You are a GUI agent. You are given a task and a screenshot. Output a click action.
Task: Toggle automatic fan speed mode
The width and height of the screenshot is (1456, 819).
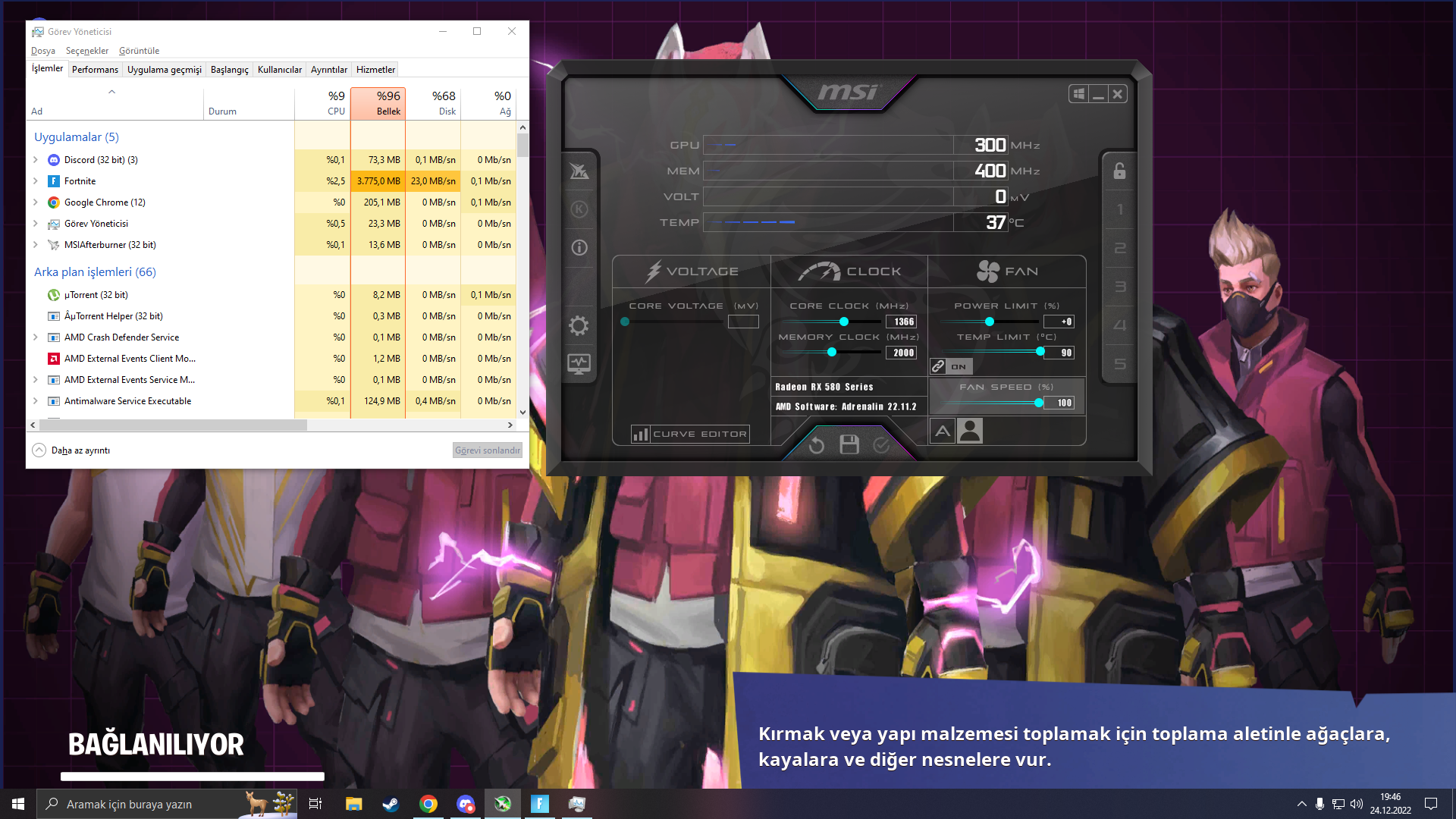tap(943, 431)
